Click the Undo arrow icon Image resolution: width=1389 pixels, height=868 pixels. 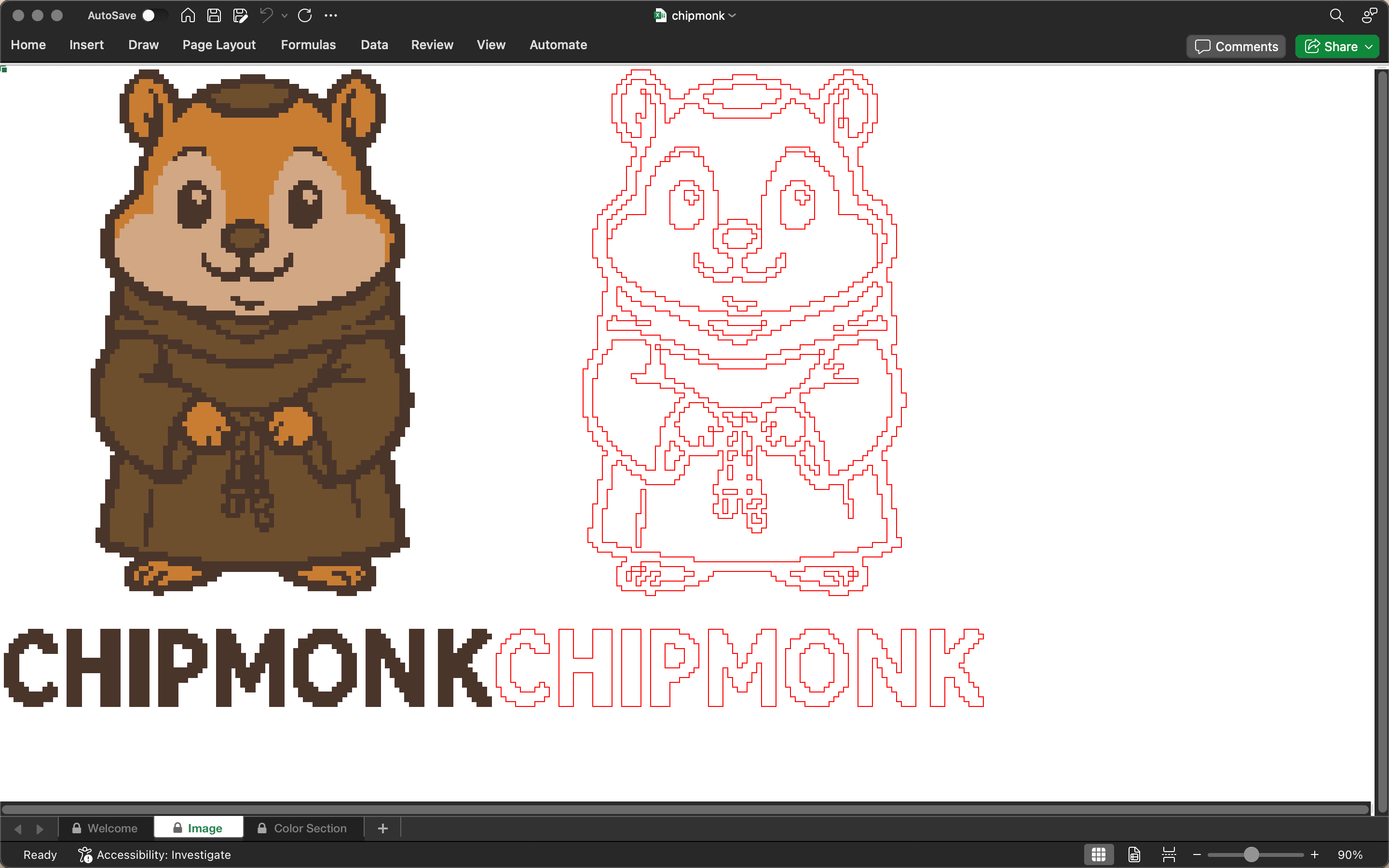266,15
